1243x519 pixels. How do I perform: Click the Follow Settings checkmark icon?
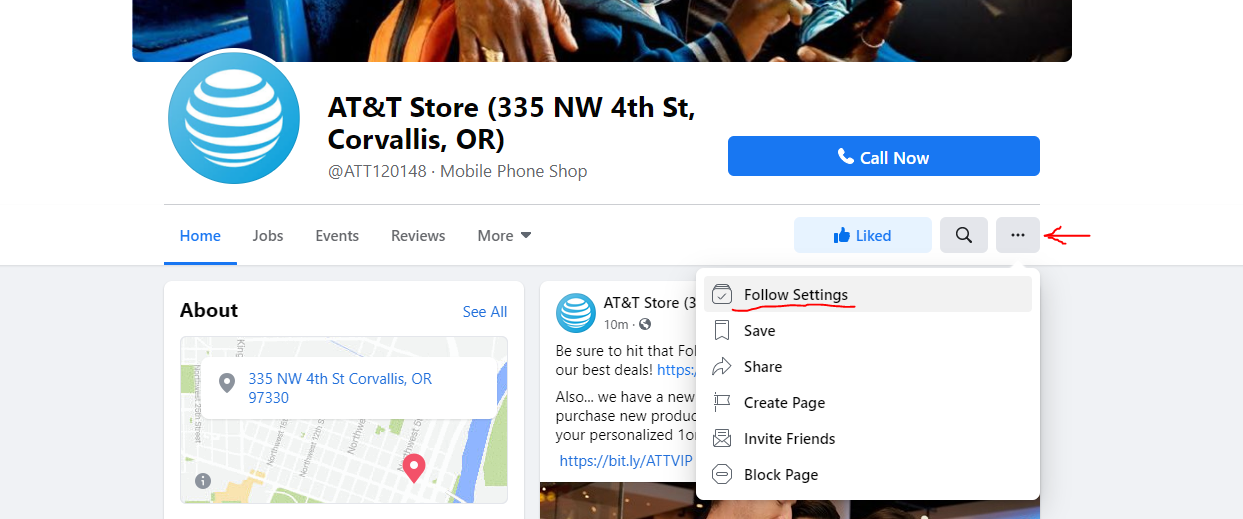[722, 295]
